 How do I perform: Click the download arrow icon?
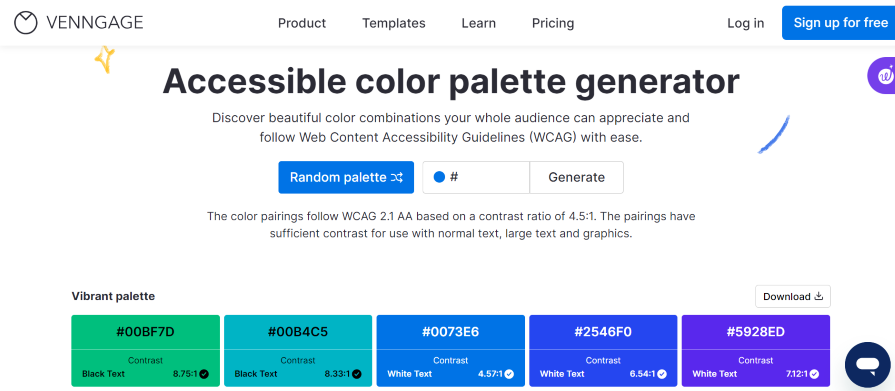818,296
